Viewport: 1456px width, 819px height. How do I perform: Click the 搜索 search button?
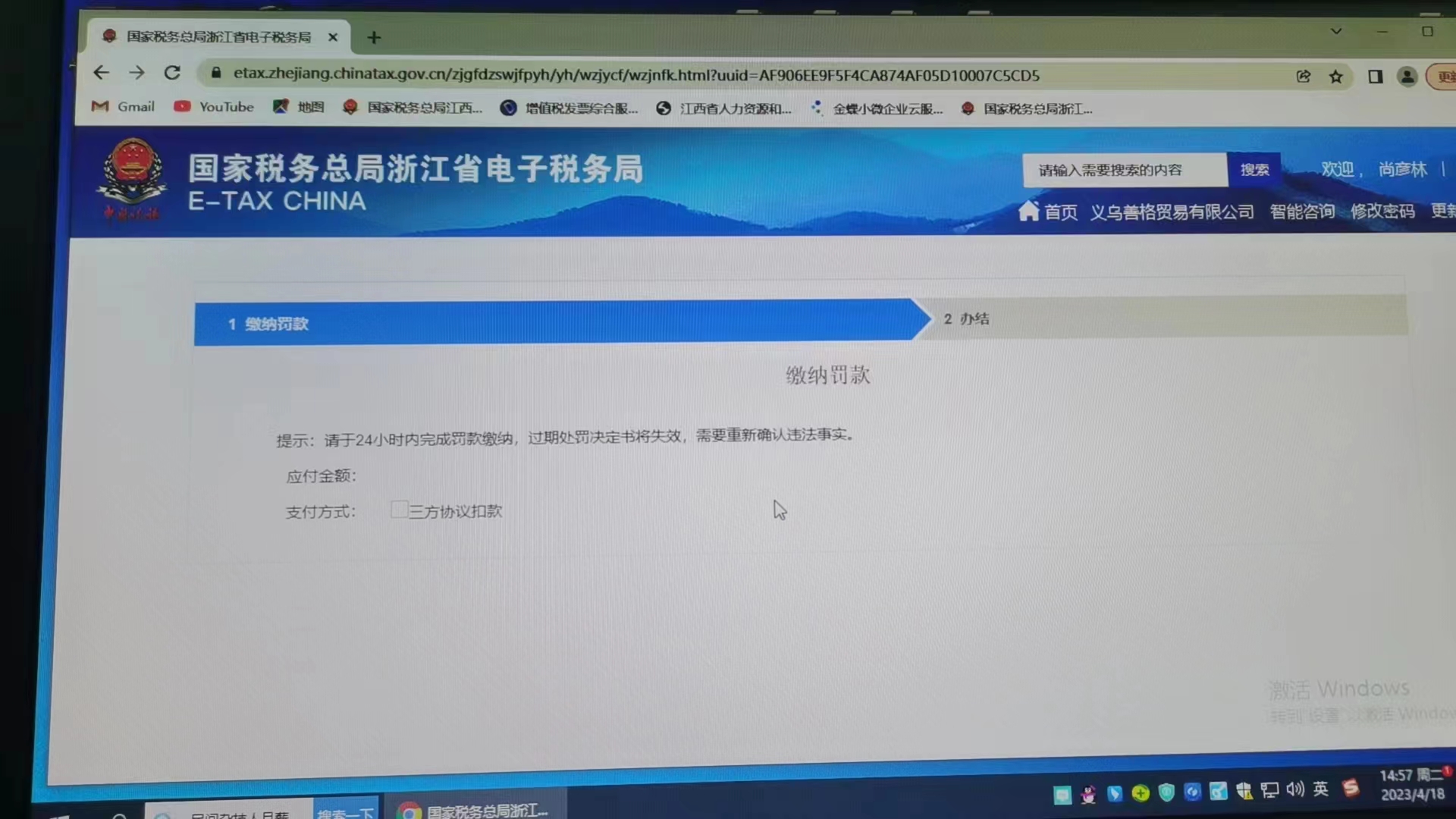(1254, 170)
